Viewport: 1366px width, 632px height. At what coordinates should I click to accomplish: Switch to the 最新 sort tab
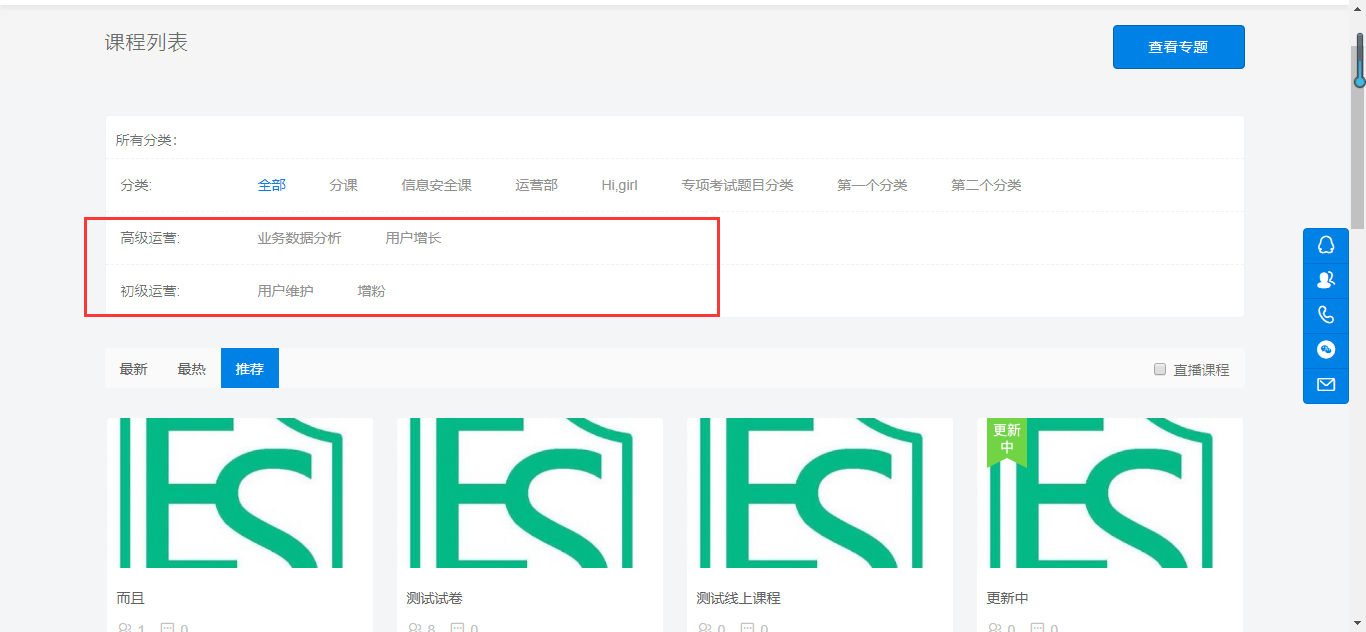click(x=133, y=369)
